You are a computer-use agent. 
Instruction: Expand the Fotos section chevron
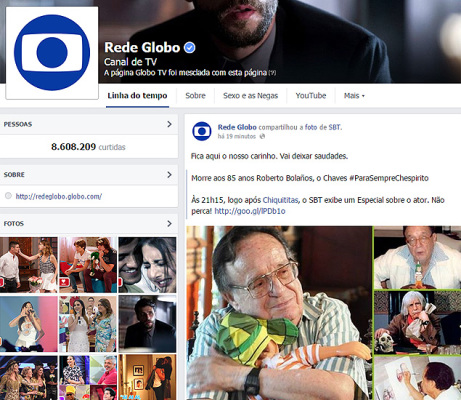169,223
